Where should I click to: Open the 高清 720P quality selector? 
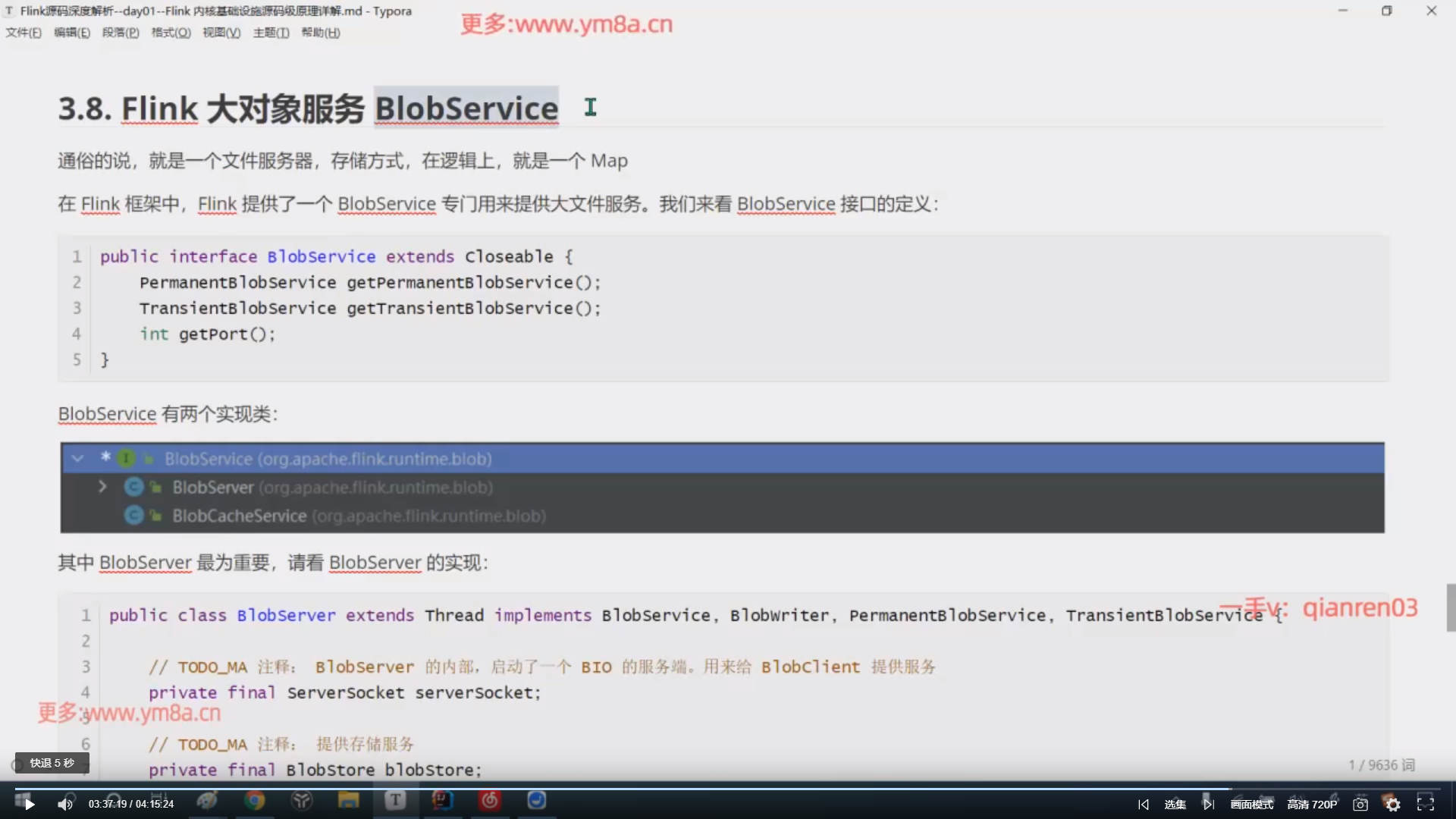[x=1312, y=805]
